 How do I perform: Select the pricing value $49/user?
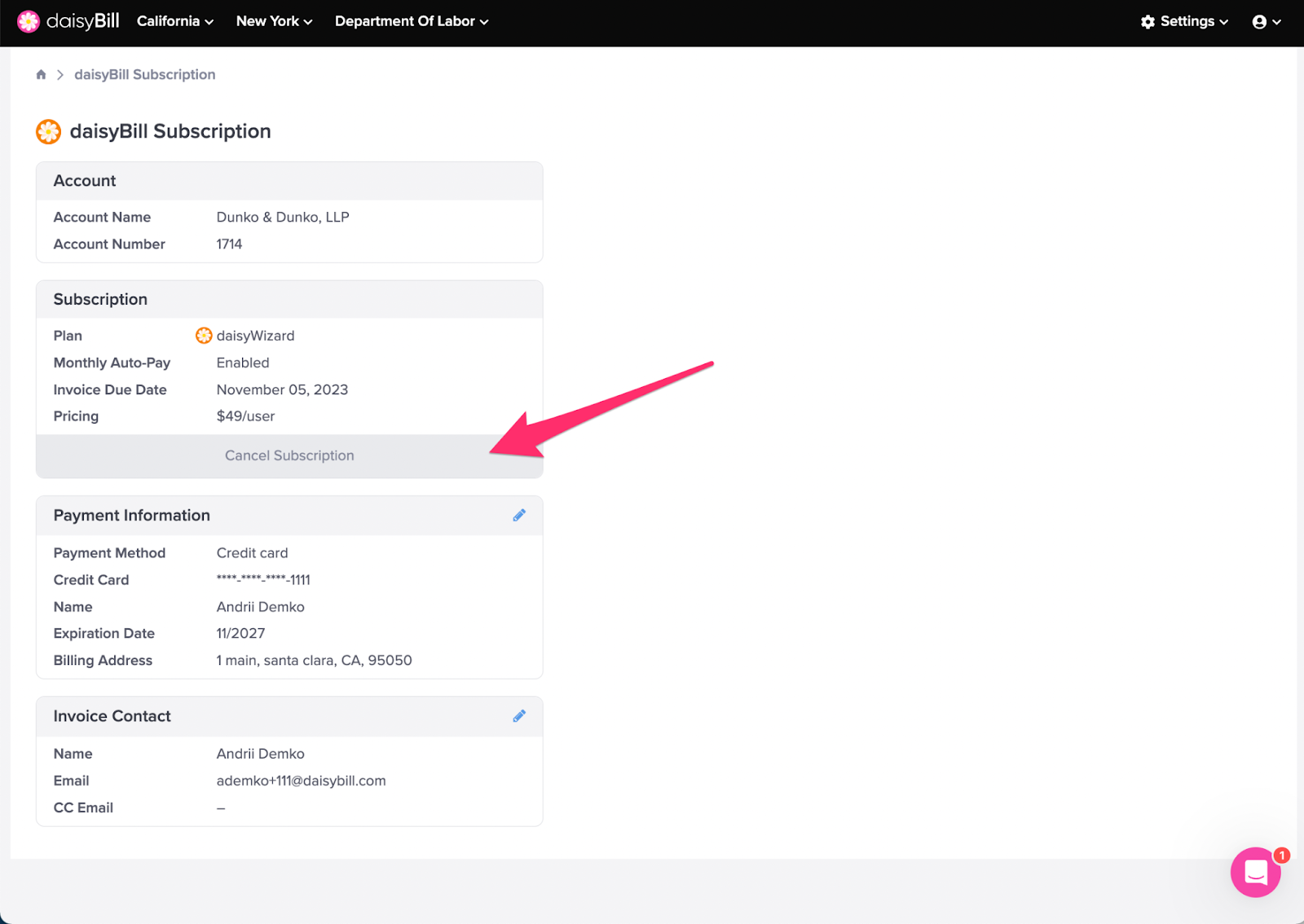coord(245,416)
